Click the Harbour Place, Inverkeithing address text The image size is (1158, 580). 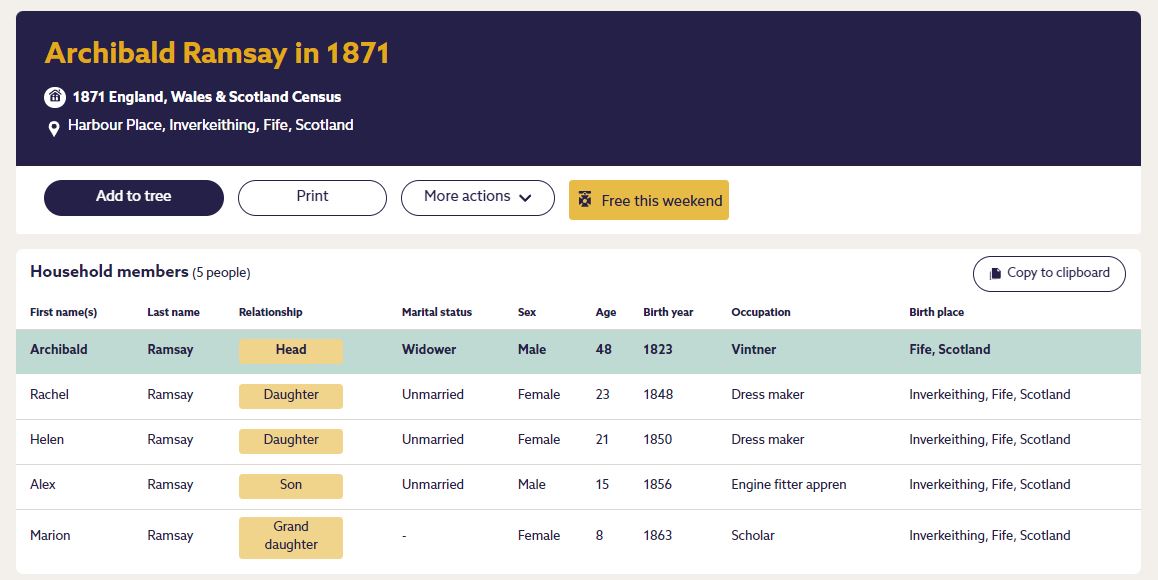[210, 125]
